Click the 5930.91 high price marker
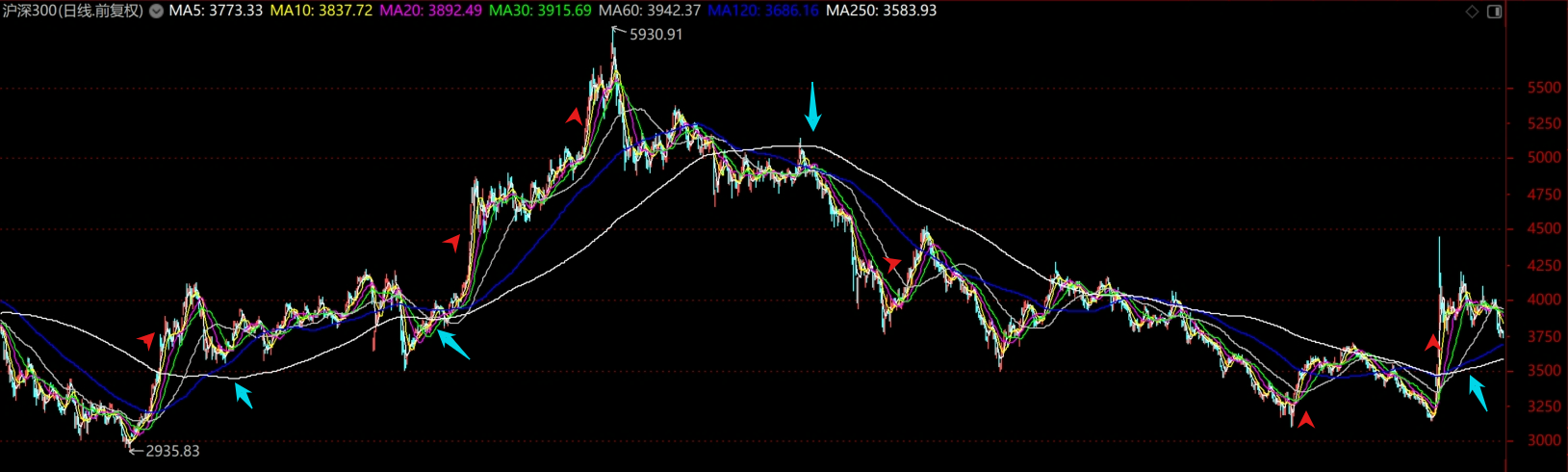This screenshot has width=1568, height=472. pyautogui.click(x=655, y=35)
